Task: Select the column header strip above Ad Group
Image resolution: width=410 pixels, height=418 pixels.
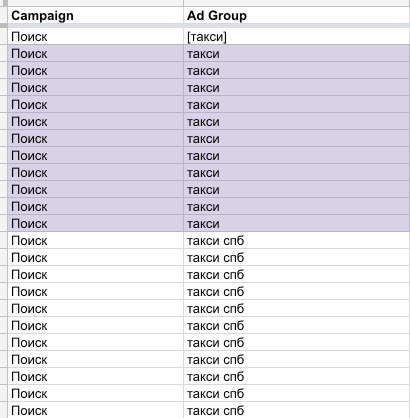Action: (297, 3)
